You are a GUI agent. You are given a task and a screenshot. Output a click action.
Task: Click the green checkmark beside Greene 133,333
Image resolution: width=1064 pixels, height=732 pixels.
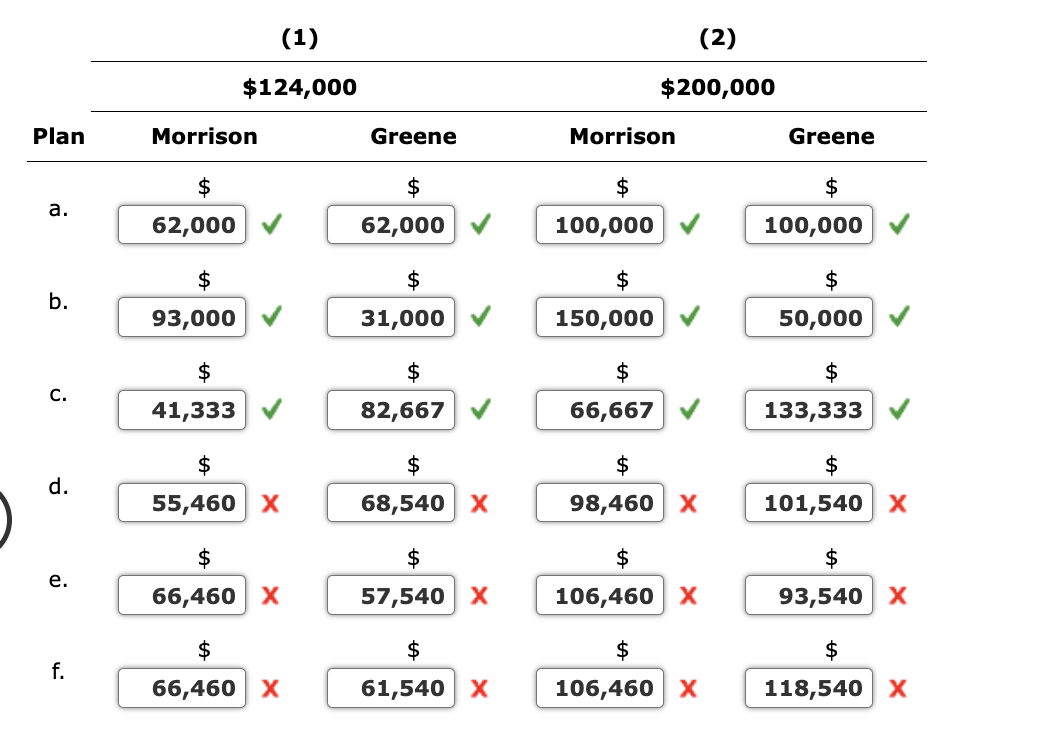(x=897, y=409)
